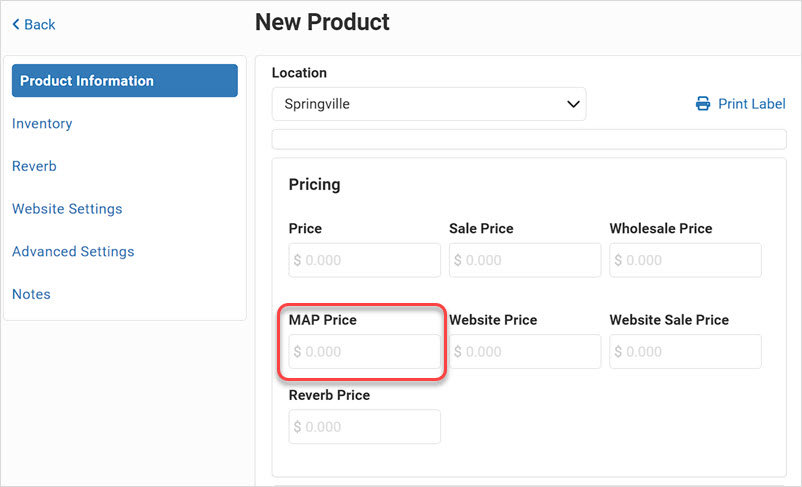Open the Inventory section
The height and width of the screenshot is (487, 802).
(x=42, y=123)
